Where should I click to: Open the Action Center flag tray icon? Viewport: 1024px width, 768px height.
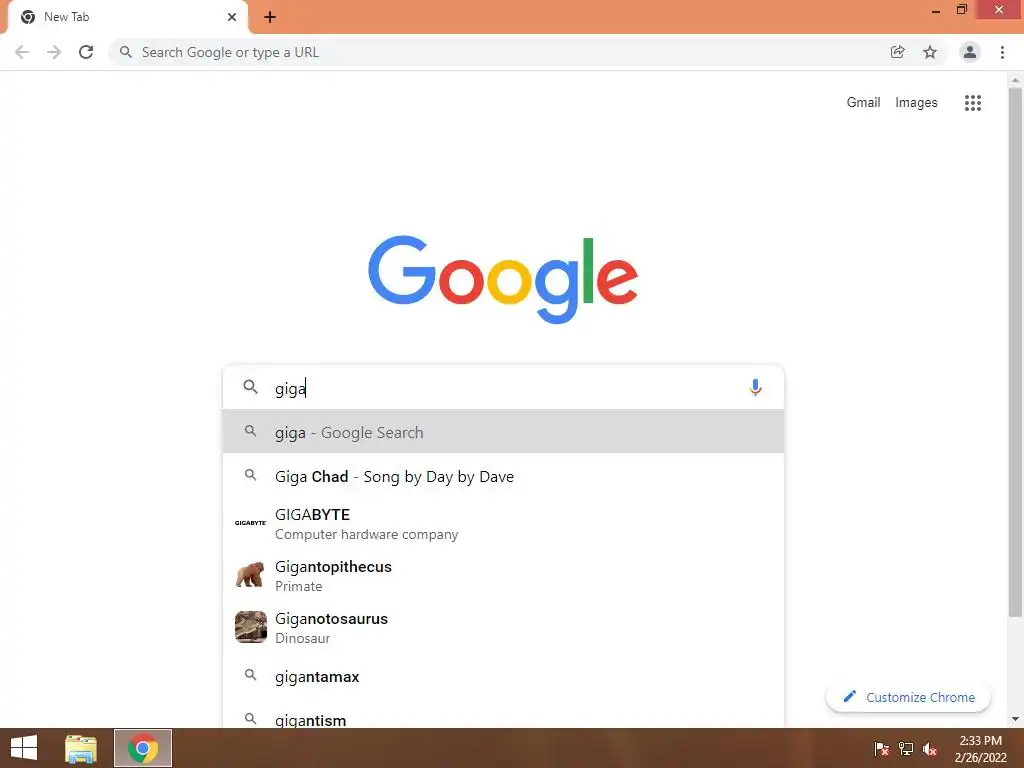pyautogui.click(x=882, y=749)
